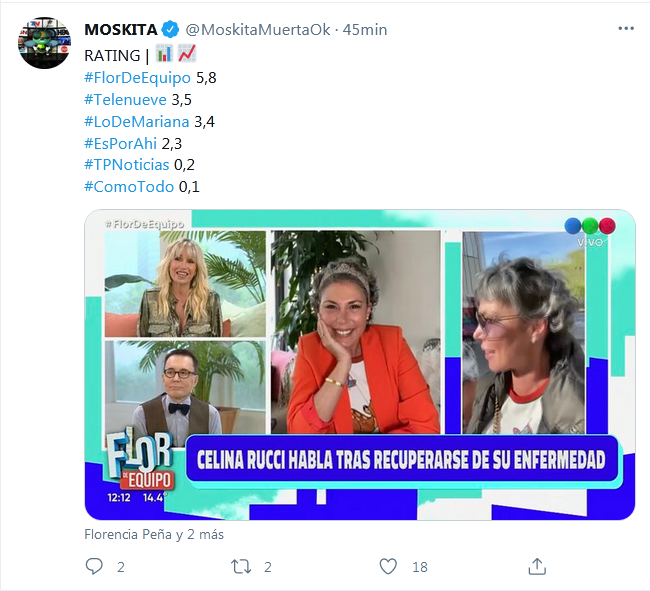
Task: Click the retweet count number
Action: 268,567
